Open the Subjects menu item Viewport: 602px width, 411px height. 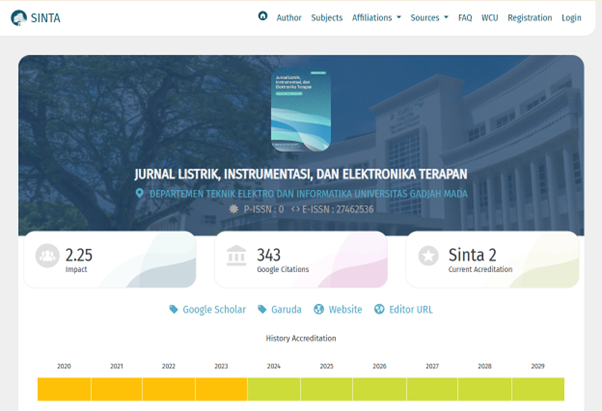[x=326, y=18]
